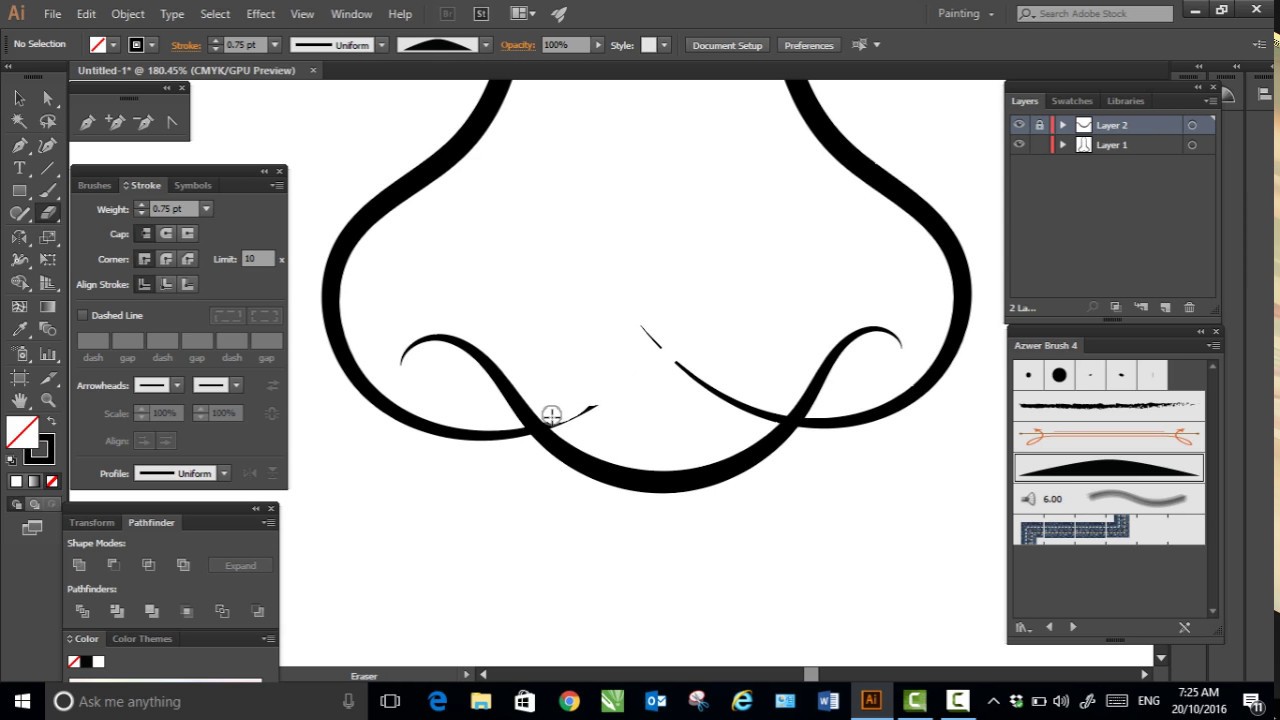Select the Selection tool arrow
This screenshot has height=720, width=1280.
(x=19, y=98)
